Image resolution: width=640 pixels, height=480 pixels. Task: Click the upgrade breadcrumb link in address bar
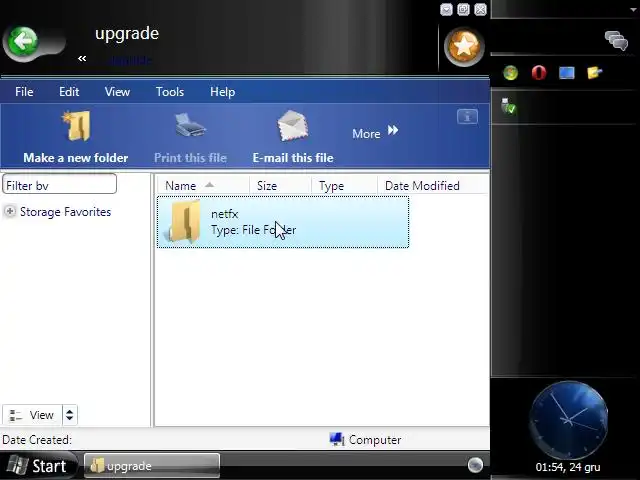129,60
